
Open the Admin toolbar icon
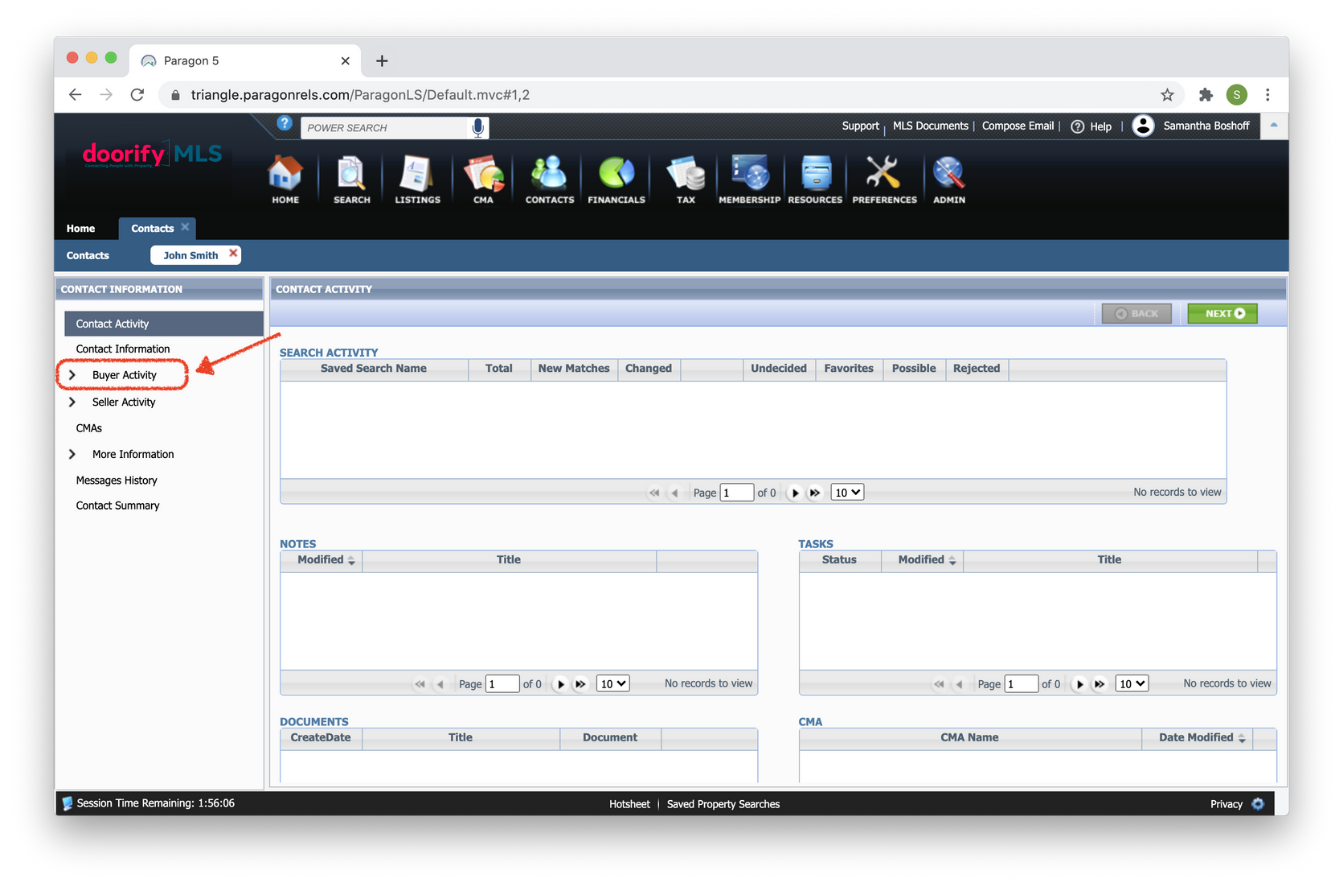coord(948,180)
